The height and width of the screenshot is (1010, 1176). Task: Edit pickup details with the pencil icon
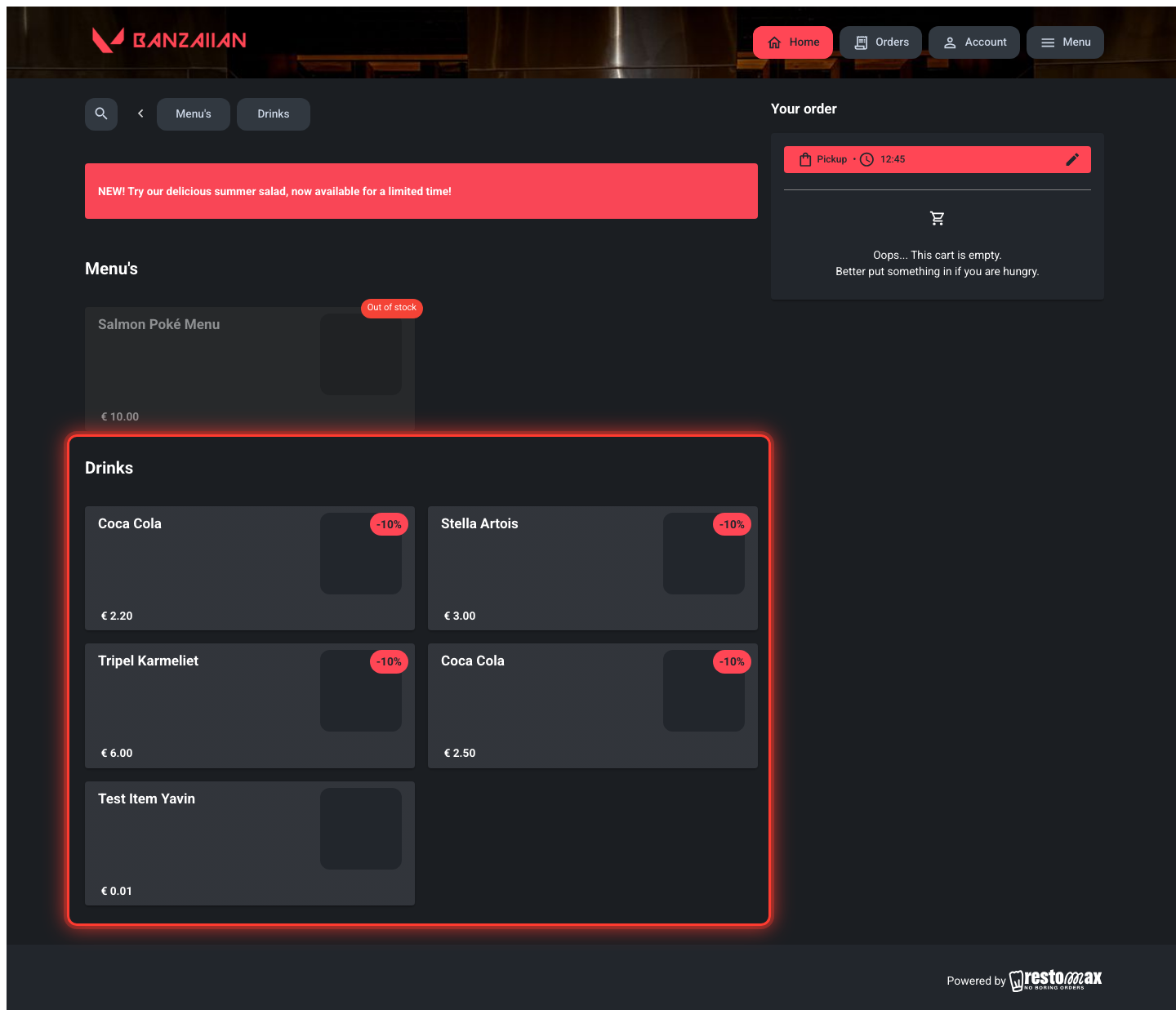pos(1072,160)
